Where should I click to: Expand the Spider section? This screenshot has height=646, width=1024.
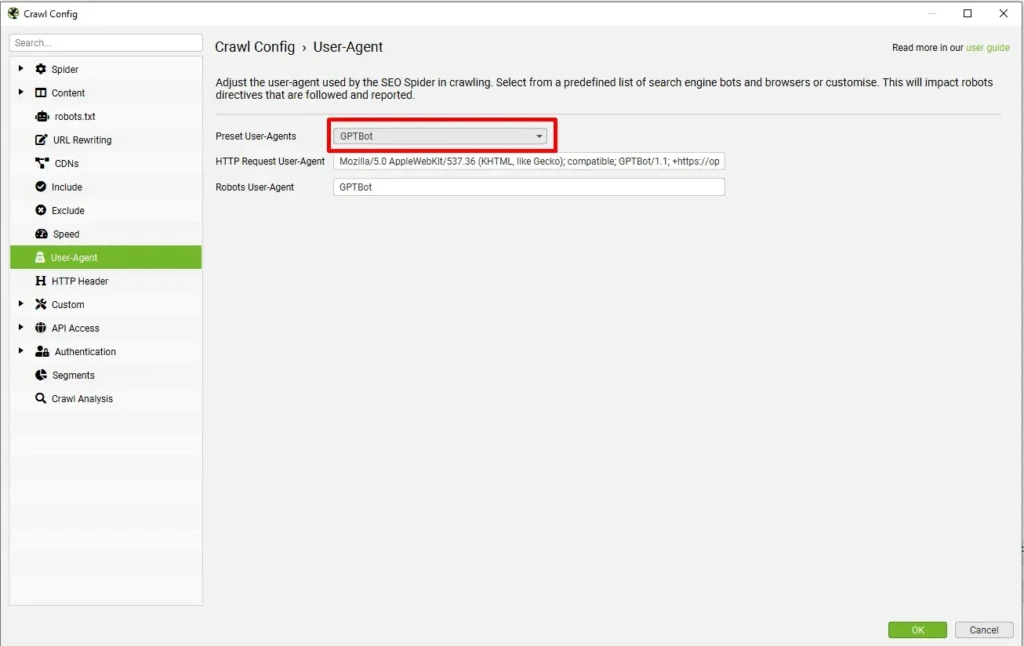[20, 69]
